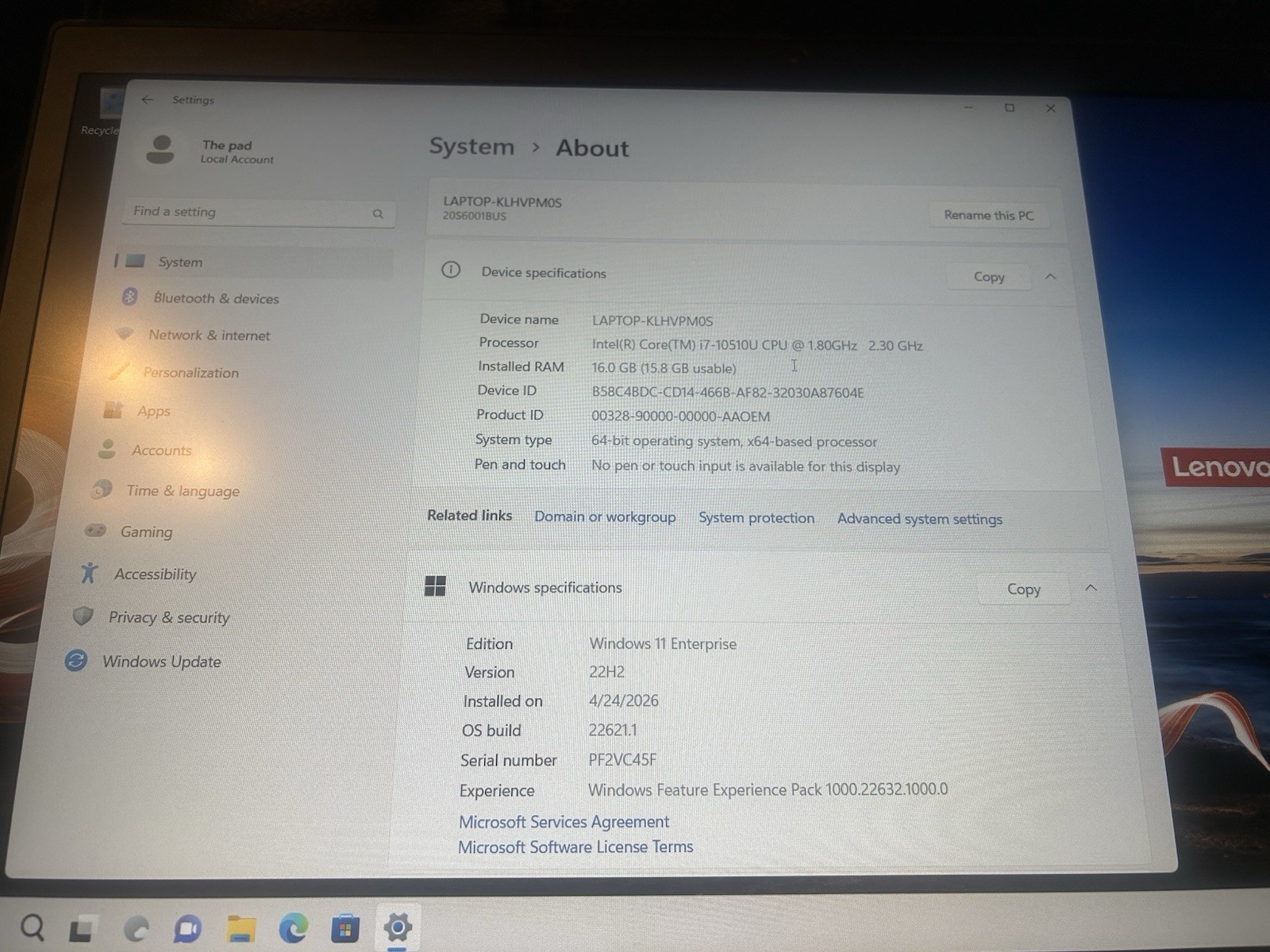
Task: Open Search from the taskbar
Action: [33, 927]
